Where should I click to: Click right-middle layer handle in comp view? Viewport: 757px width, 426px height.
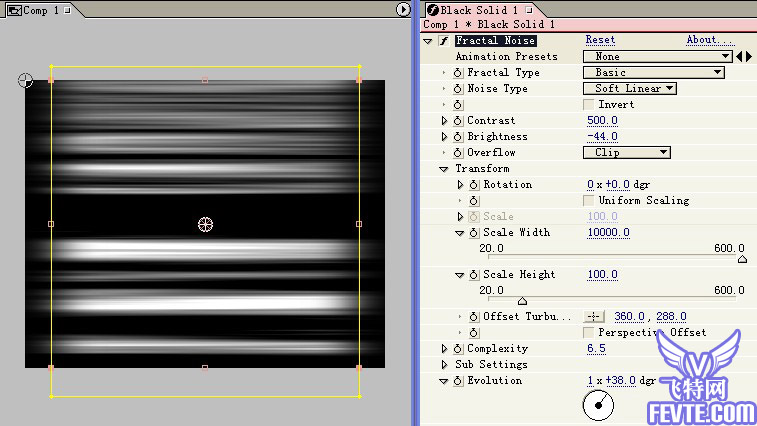point(359,224)
